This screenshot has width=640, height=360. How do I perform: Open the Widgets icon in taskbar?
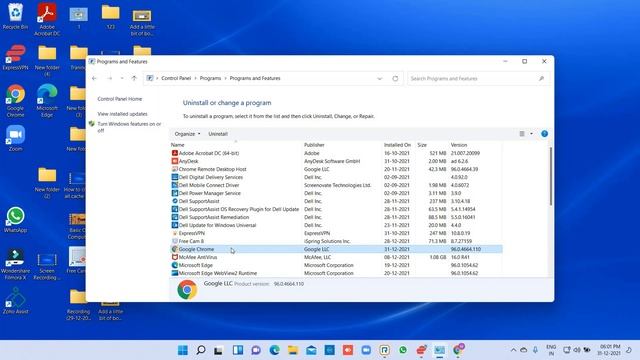[238, 350]
